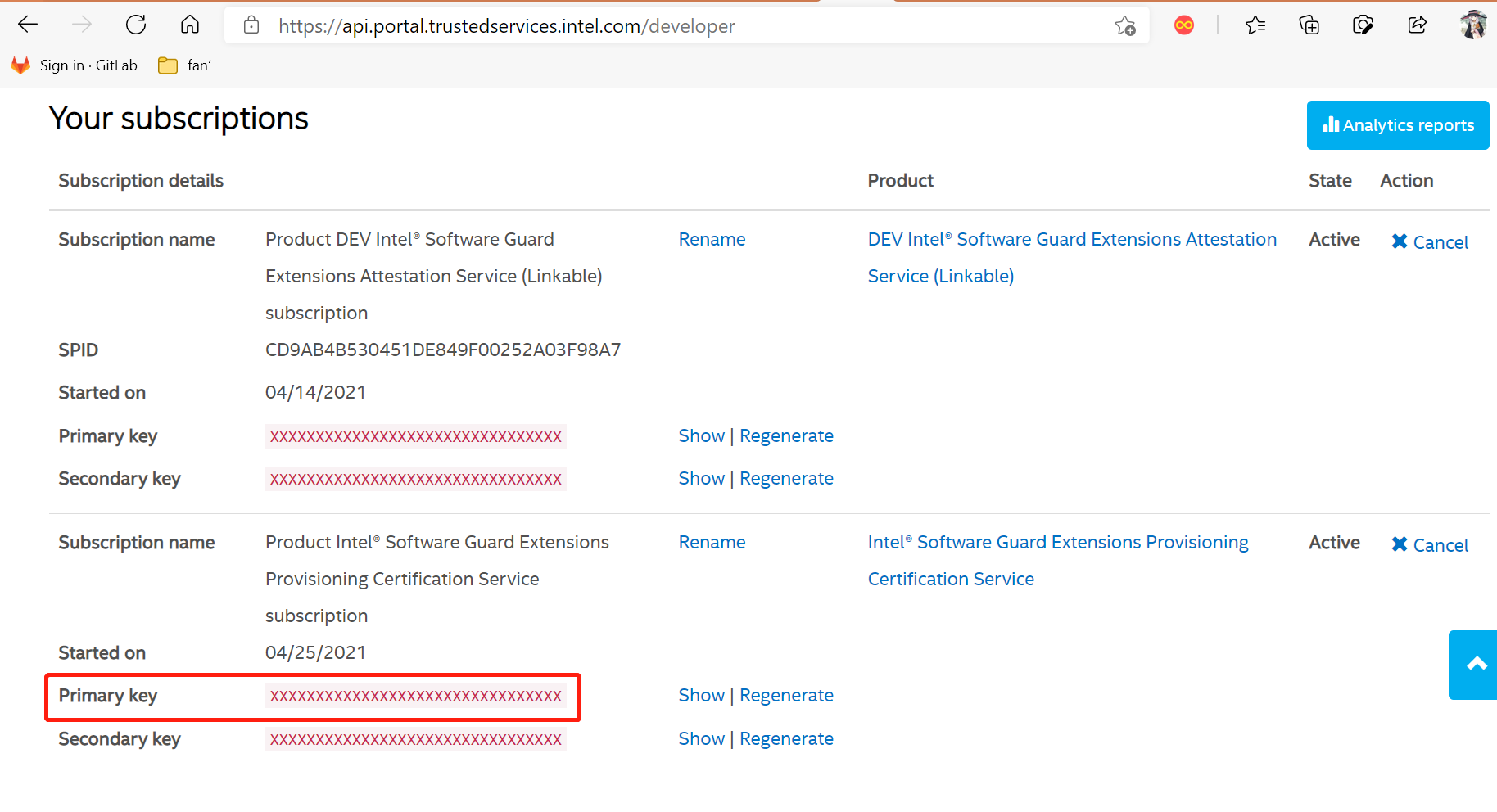
Task: View site security info via padlock icon
Action: 251,25
